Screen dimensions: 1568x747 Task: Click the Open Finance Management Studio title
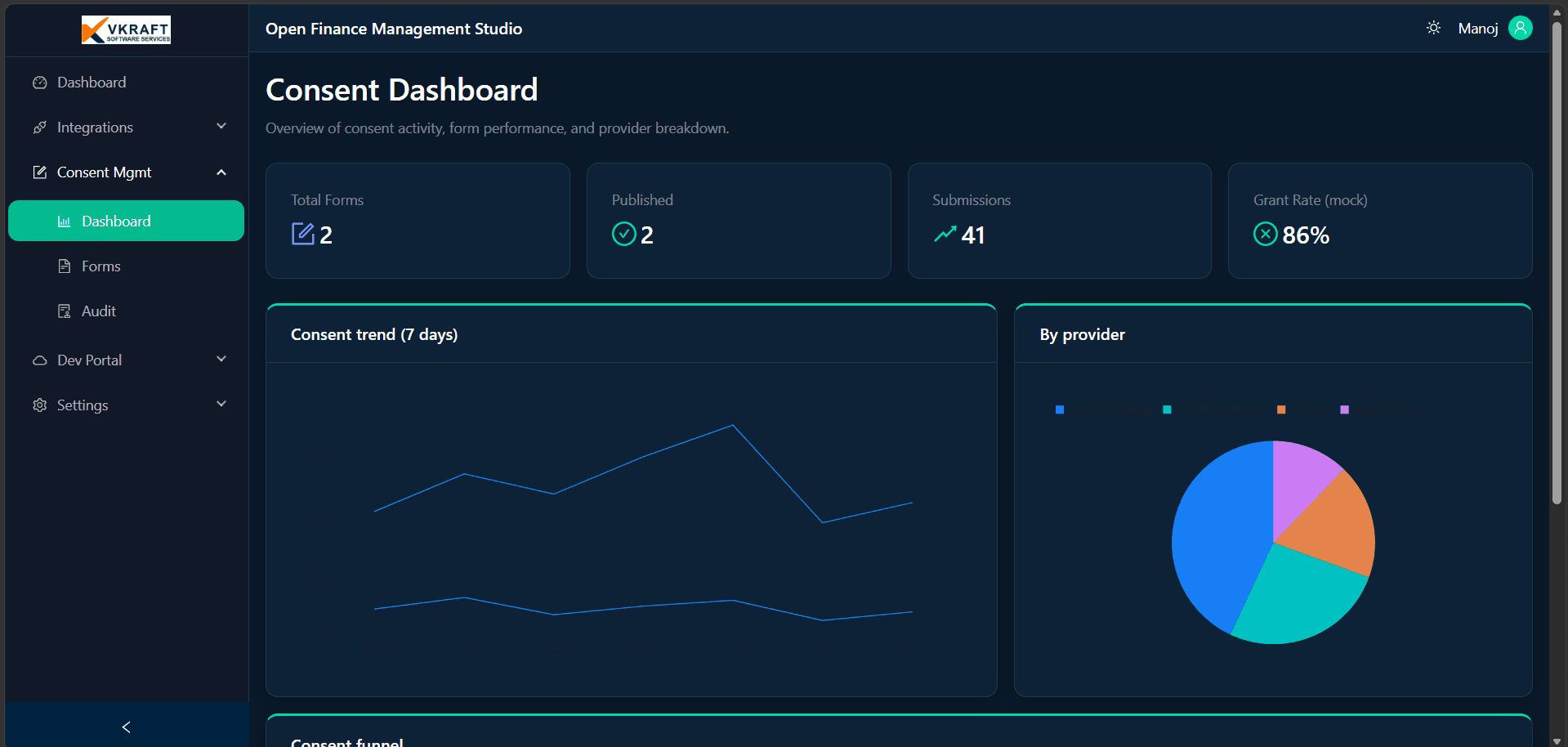click(x=394, y=29)
